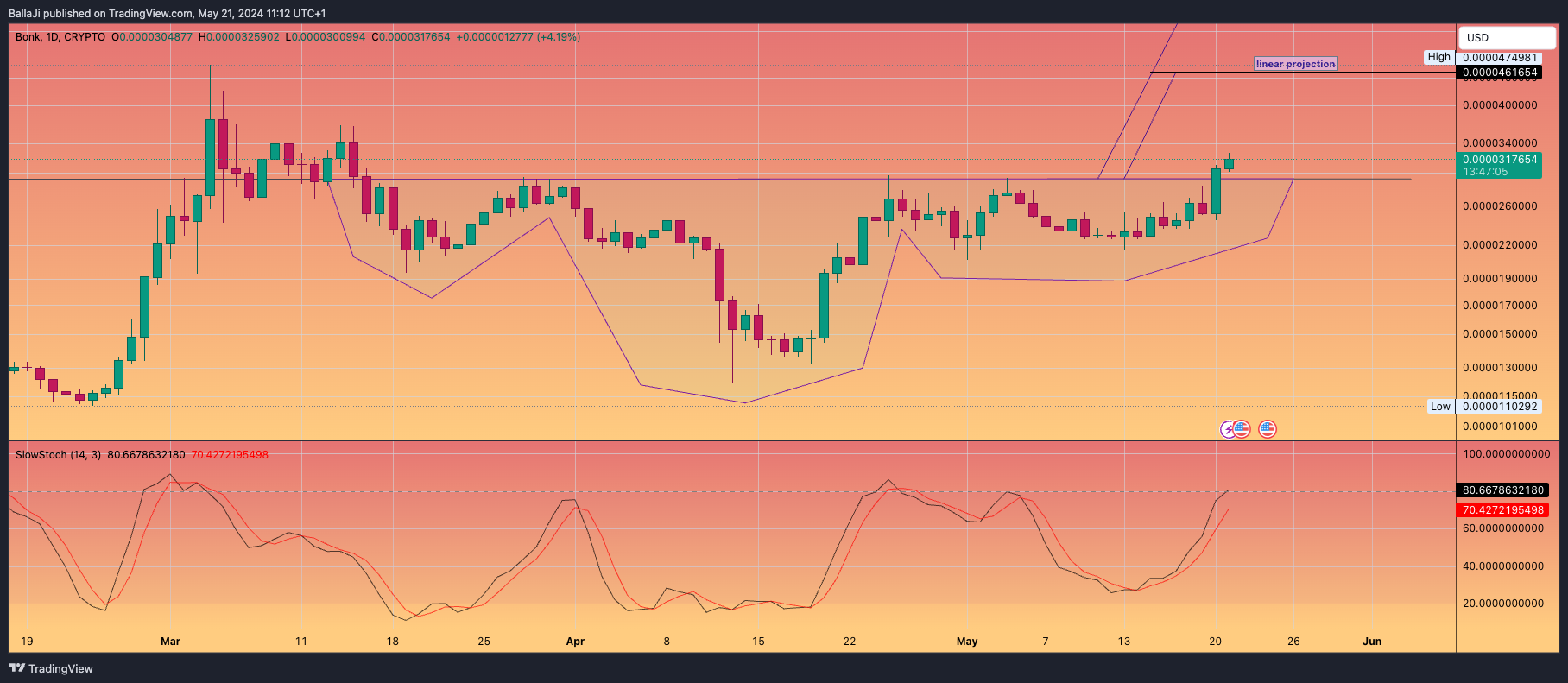Image resolution: width=1568 pixels, height=683 pixels.
Task: Click the 22 date label on time axis
Action: pyautogui.click(x=850, y=642)
